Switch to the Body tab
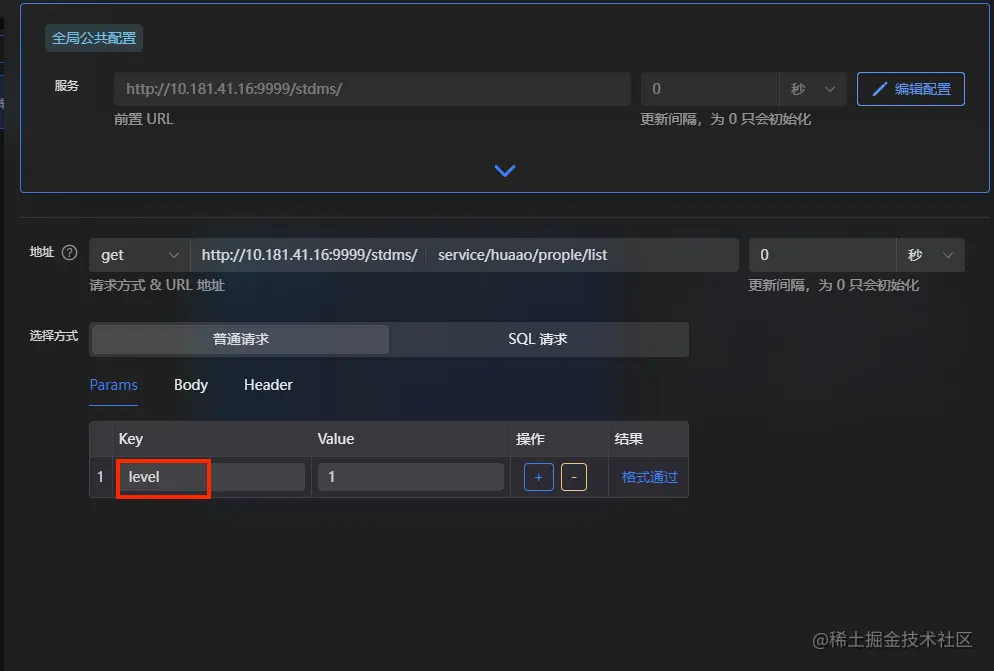 click(191, 385)
